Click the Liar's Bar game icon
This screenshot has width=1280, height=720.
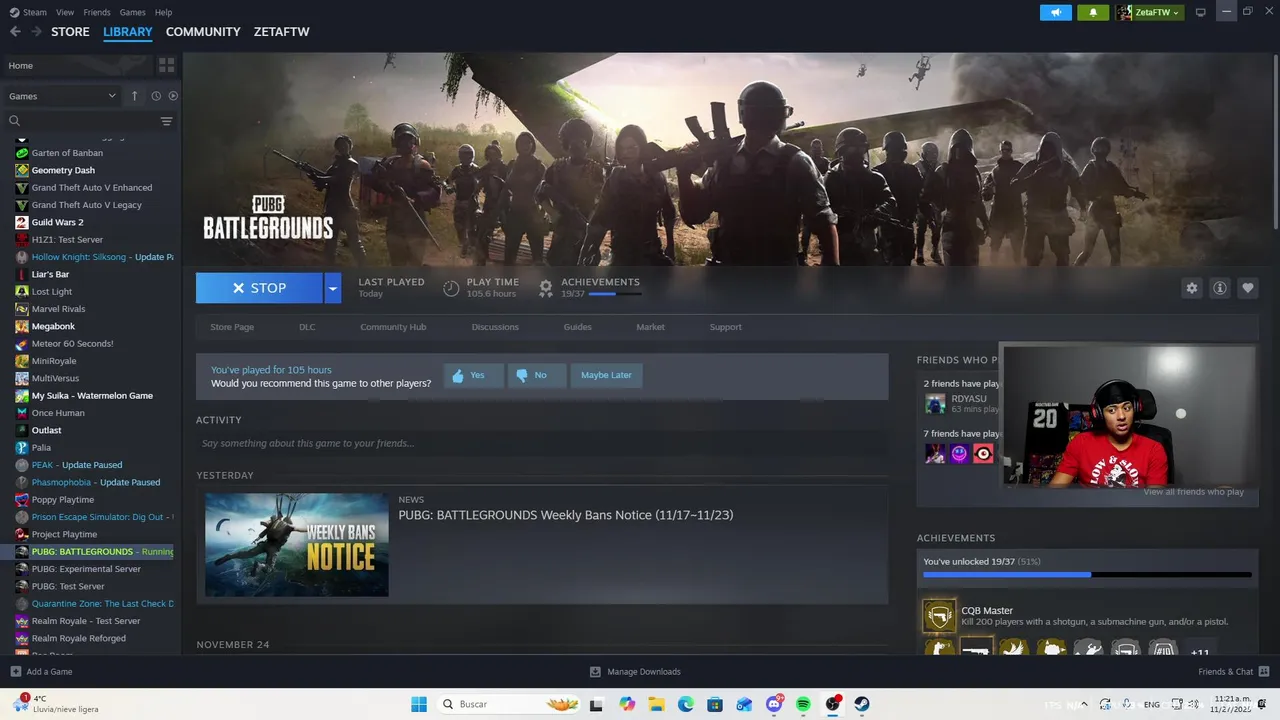[x=22, y=274]
